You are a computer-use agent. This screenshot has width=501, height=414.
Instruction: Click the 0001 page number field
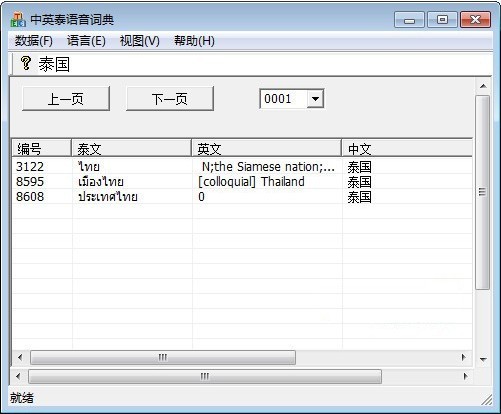(283, 99)
